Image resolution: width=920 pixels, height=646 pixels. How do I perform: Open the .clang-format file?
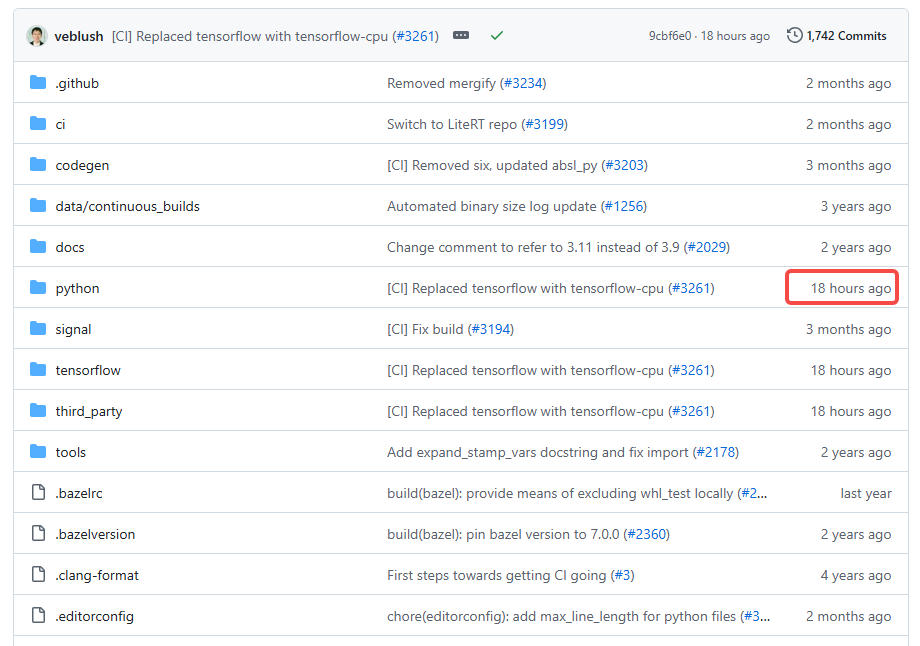point(97,576)
